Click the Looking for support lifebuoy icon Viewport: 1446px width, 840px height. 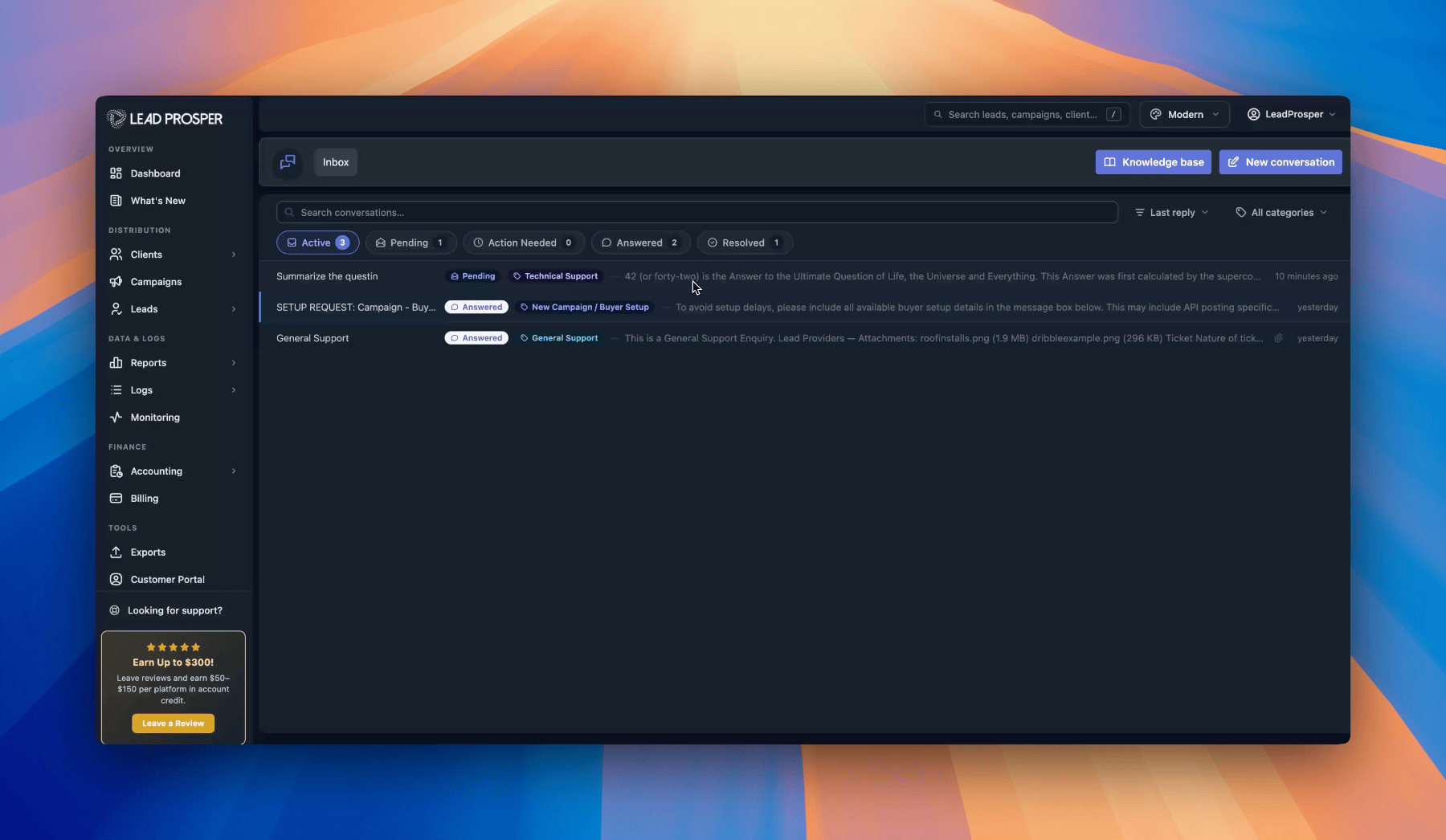point(114,610)
